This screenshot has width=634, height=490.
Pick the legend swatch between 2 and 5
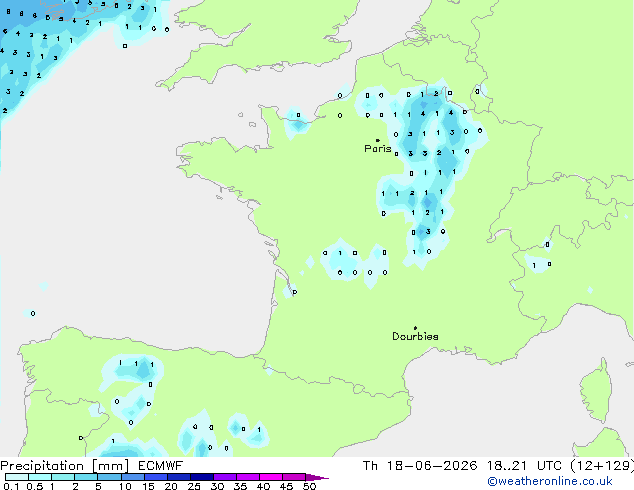click(x=86, y=477)
